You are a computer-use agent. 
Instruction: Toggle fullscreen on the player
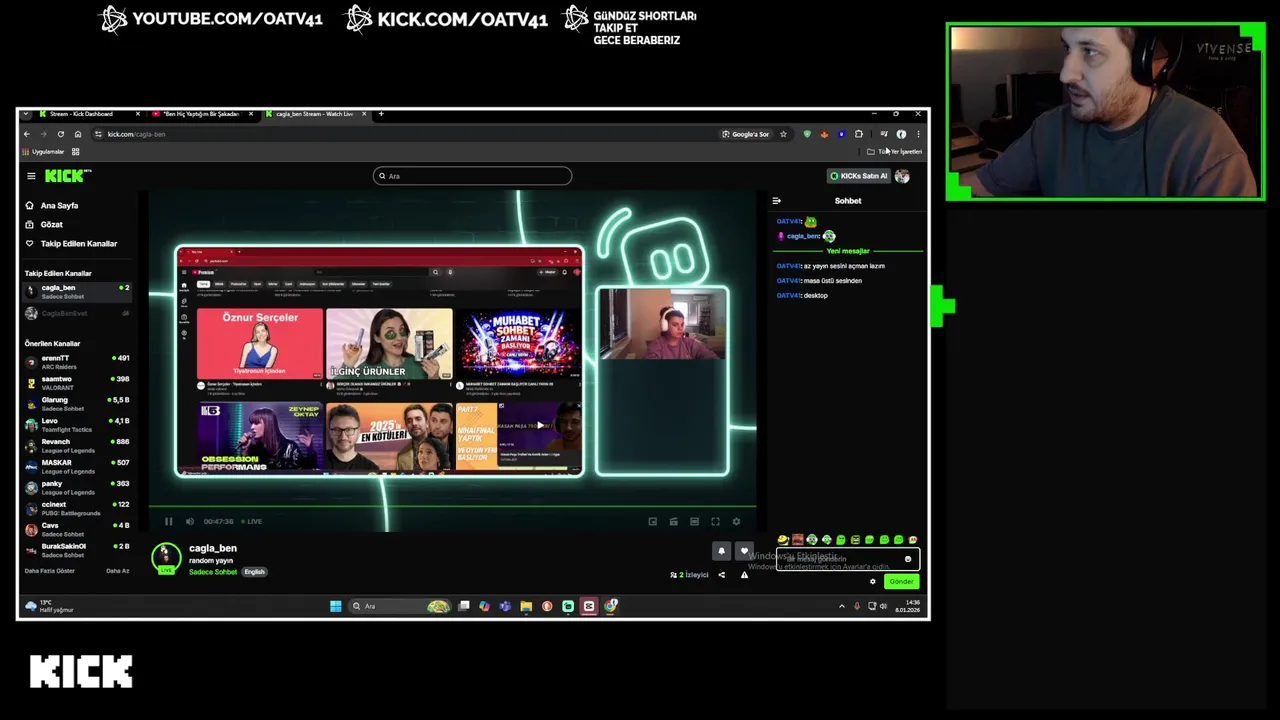[715, 521]
